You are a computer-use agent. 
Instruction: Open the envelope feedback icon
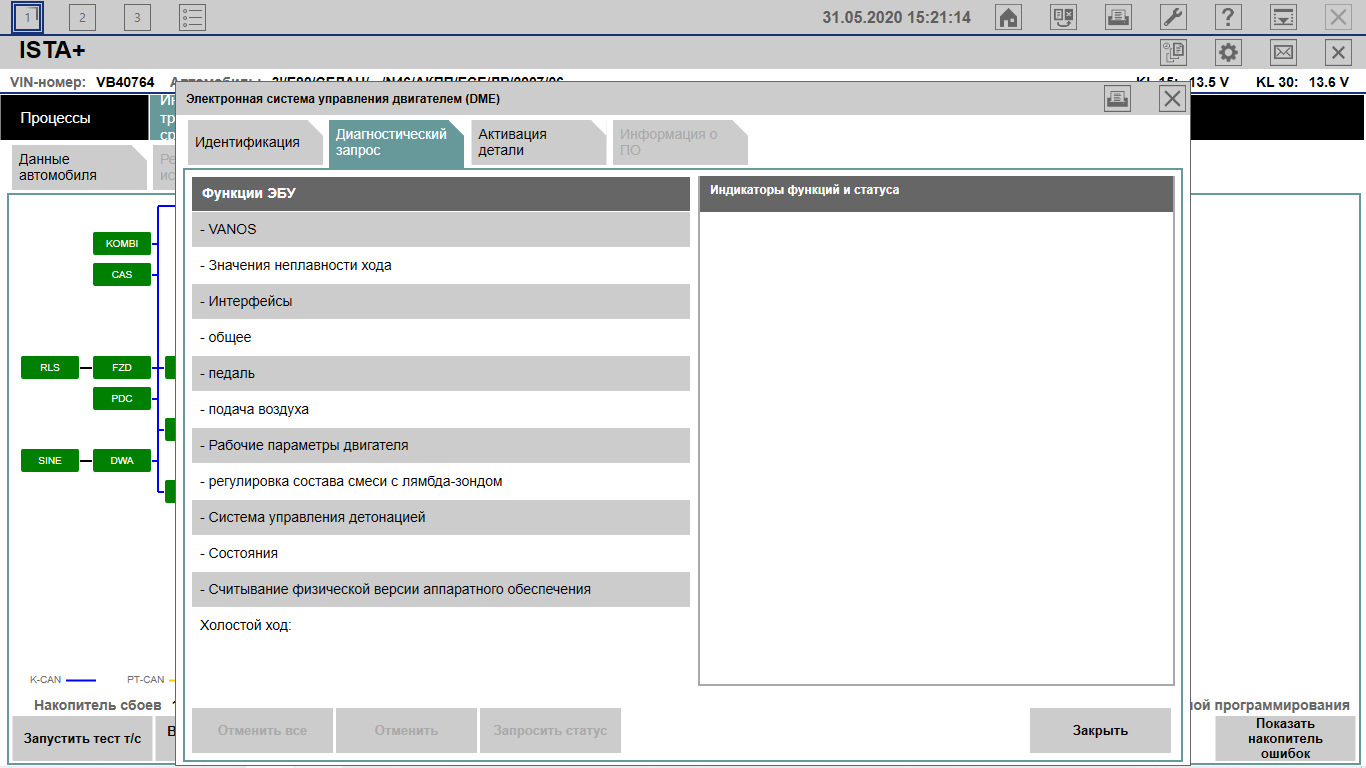(x=1283, y=53)
